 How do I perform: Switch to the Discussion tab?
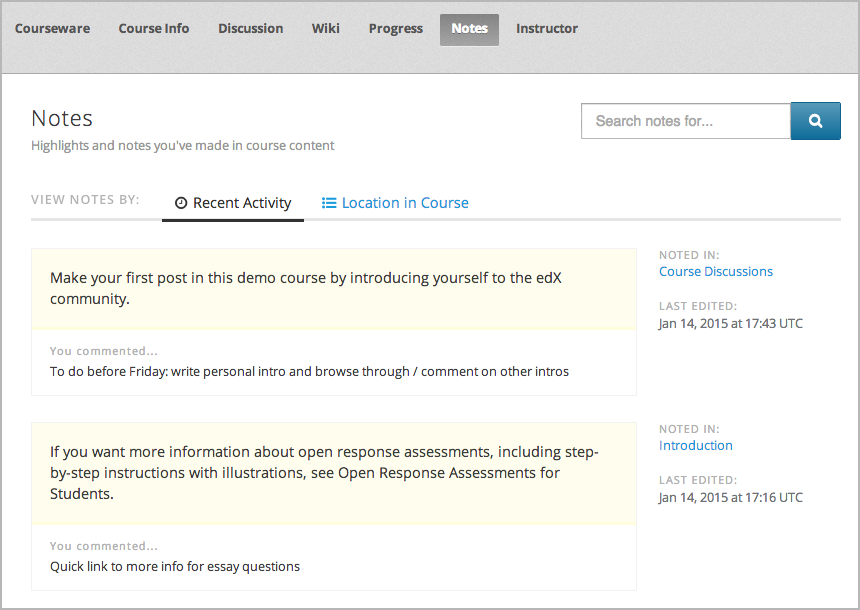point(250,29)
